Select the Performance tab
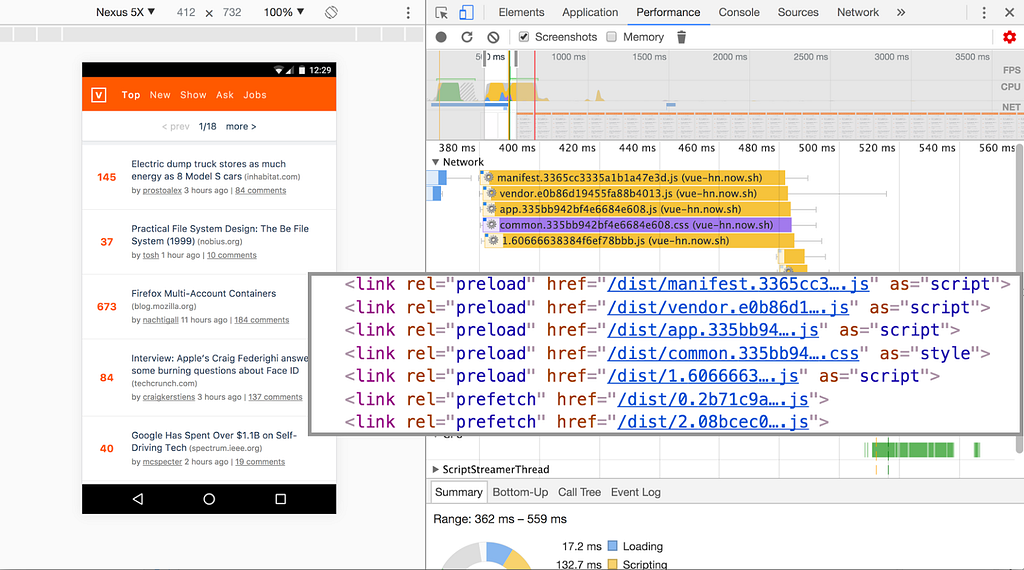Screen dimensions: 1024x570 coord(668,12)
